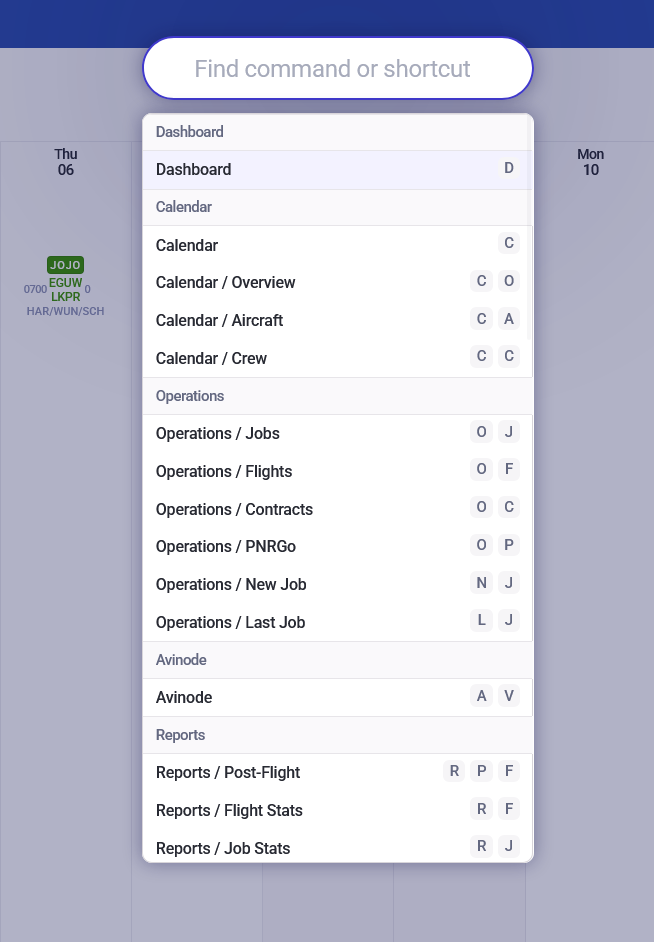Image resolution: width=654 pixels, height=942 pixels.
Task: Go to Operations / Jobs
Action: click(337, 434)
